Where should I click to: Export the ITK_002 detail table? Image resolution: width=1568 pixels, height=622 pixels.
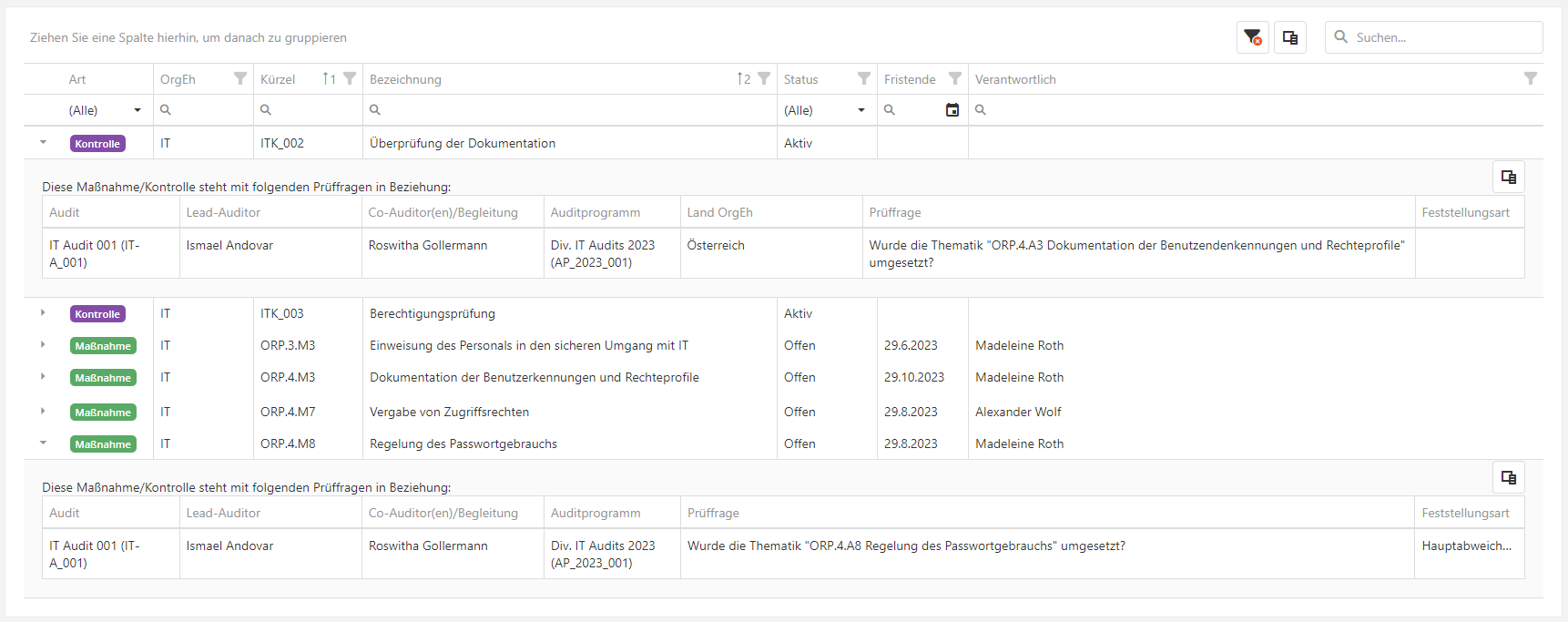click(1509, 177)
